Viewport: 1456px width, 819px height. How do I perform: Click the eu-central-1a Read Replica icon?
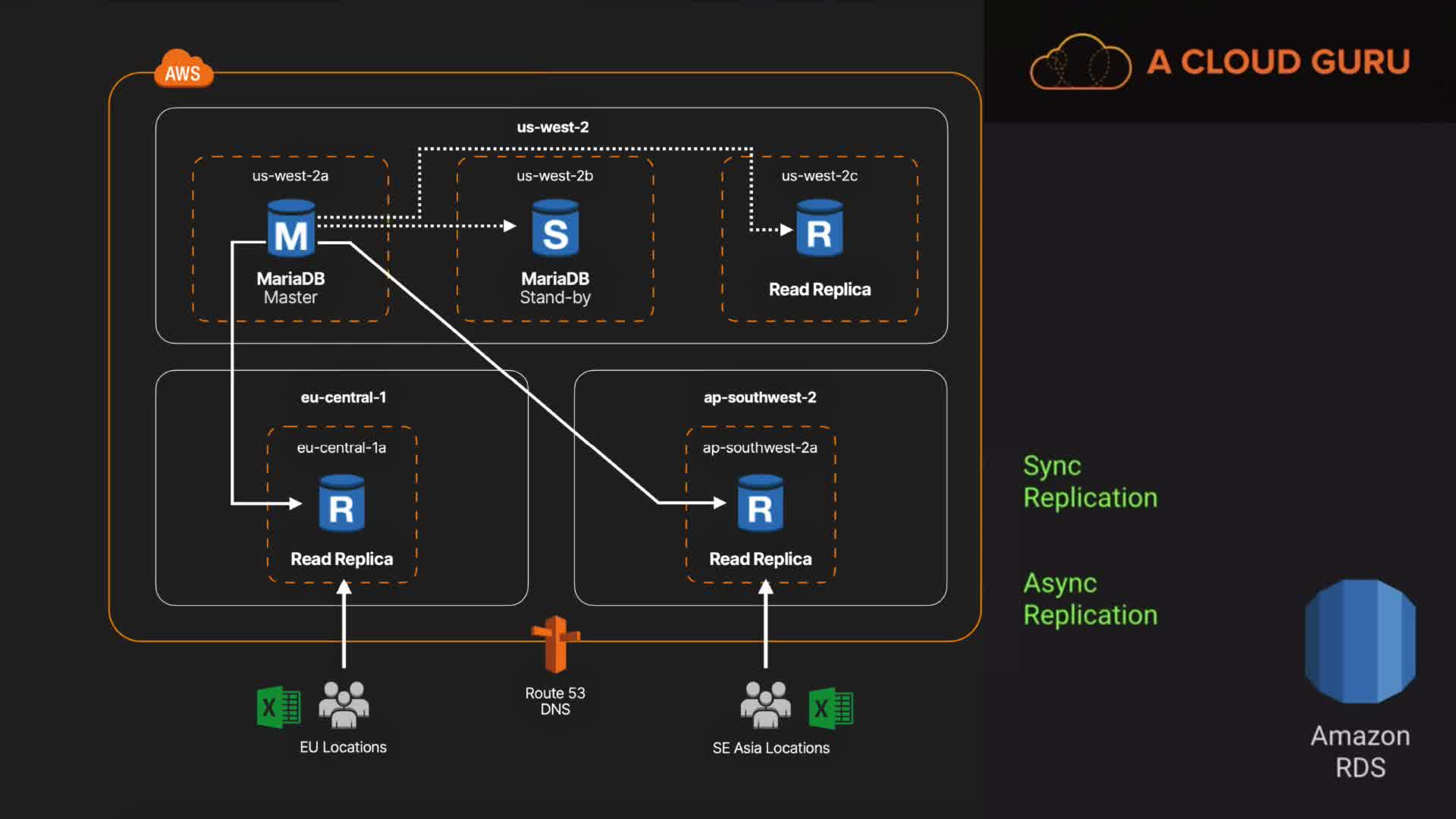click(341, 504)
